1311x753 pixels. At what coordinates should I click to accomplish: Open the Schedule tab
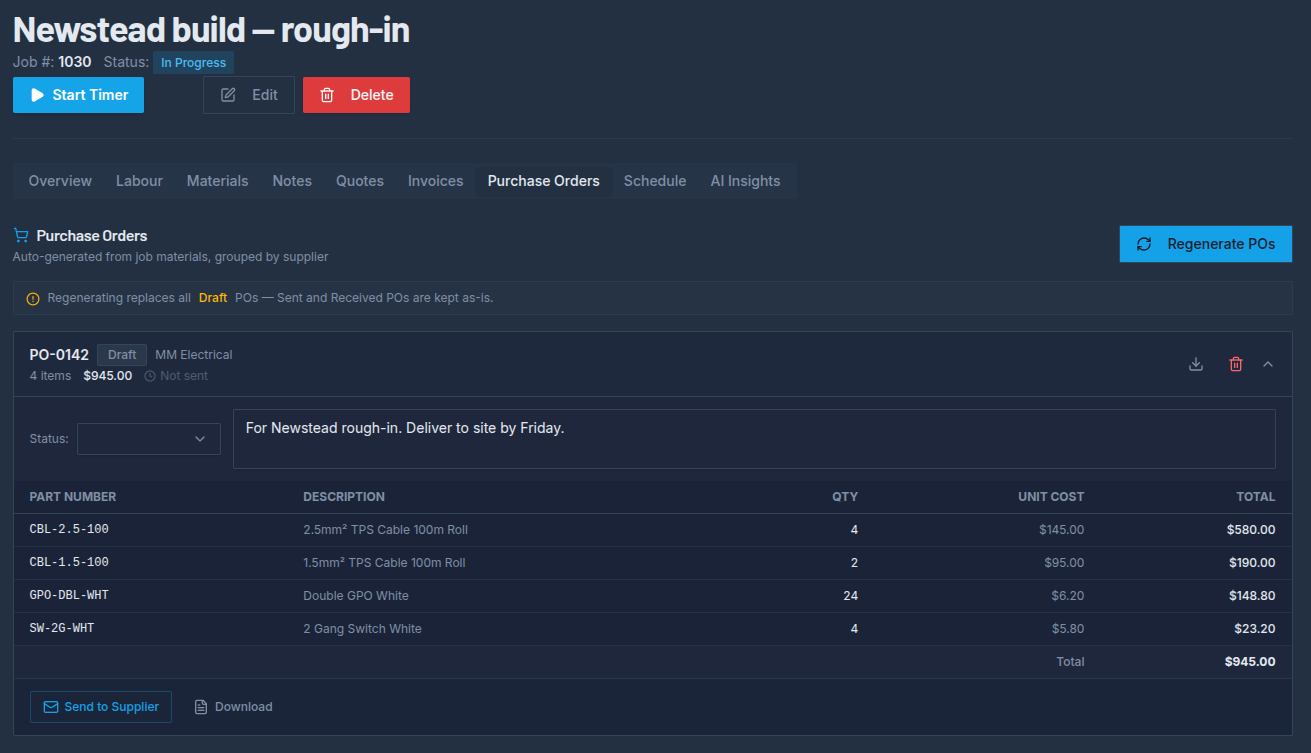[x=655, y=181]
